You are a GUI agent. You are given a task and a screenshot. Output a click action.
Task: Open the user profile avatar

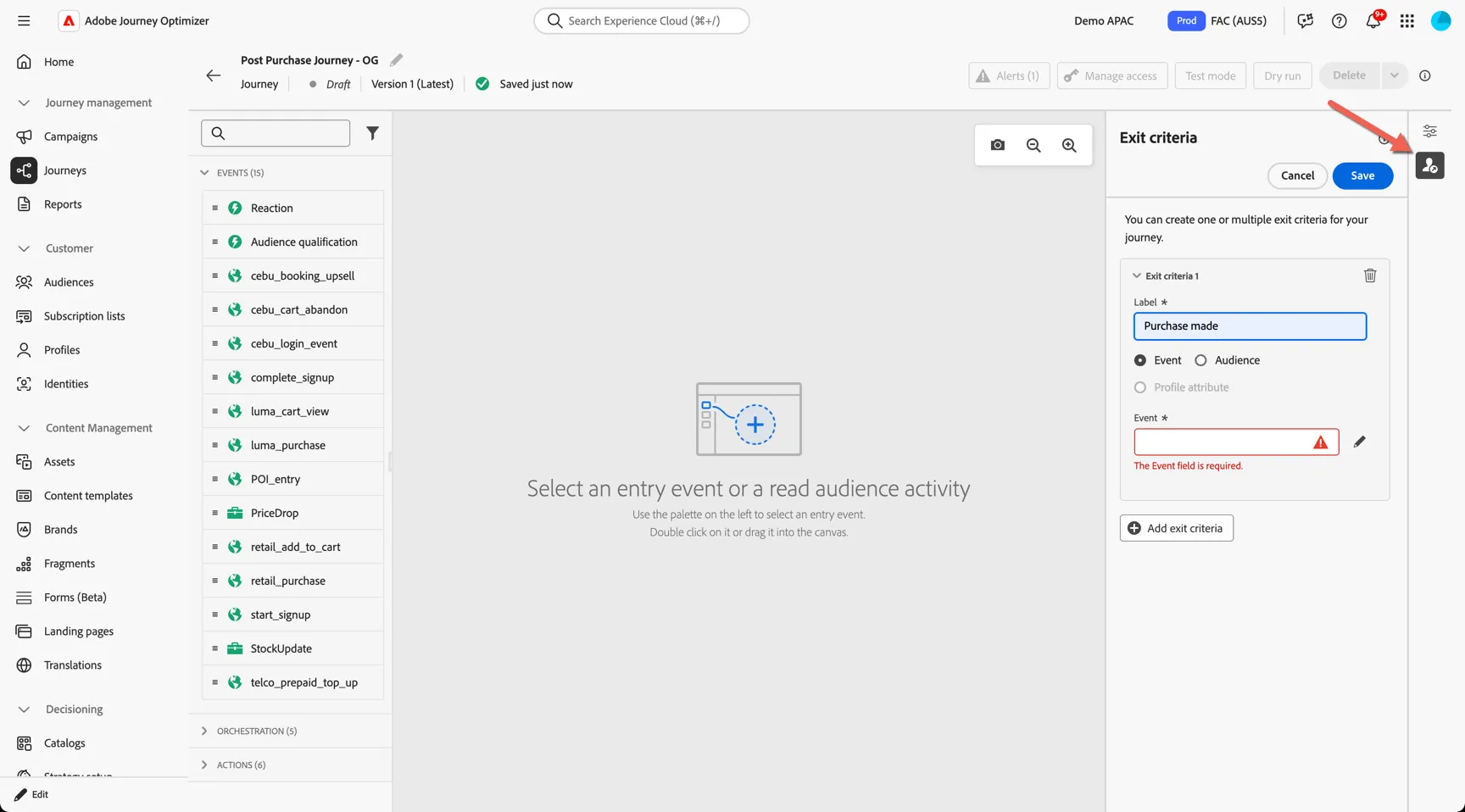(1441, 20)
